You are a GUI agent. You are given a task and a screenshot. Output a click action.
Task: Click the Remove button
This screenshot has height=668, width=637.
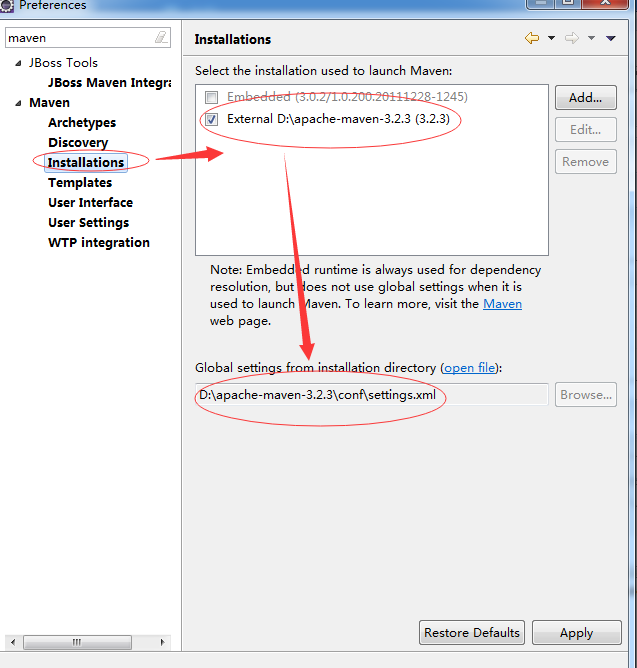(x=585, y=161)
